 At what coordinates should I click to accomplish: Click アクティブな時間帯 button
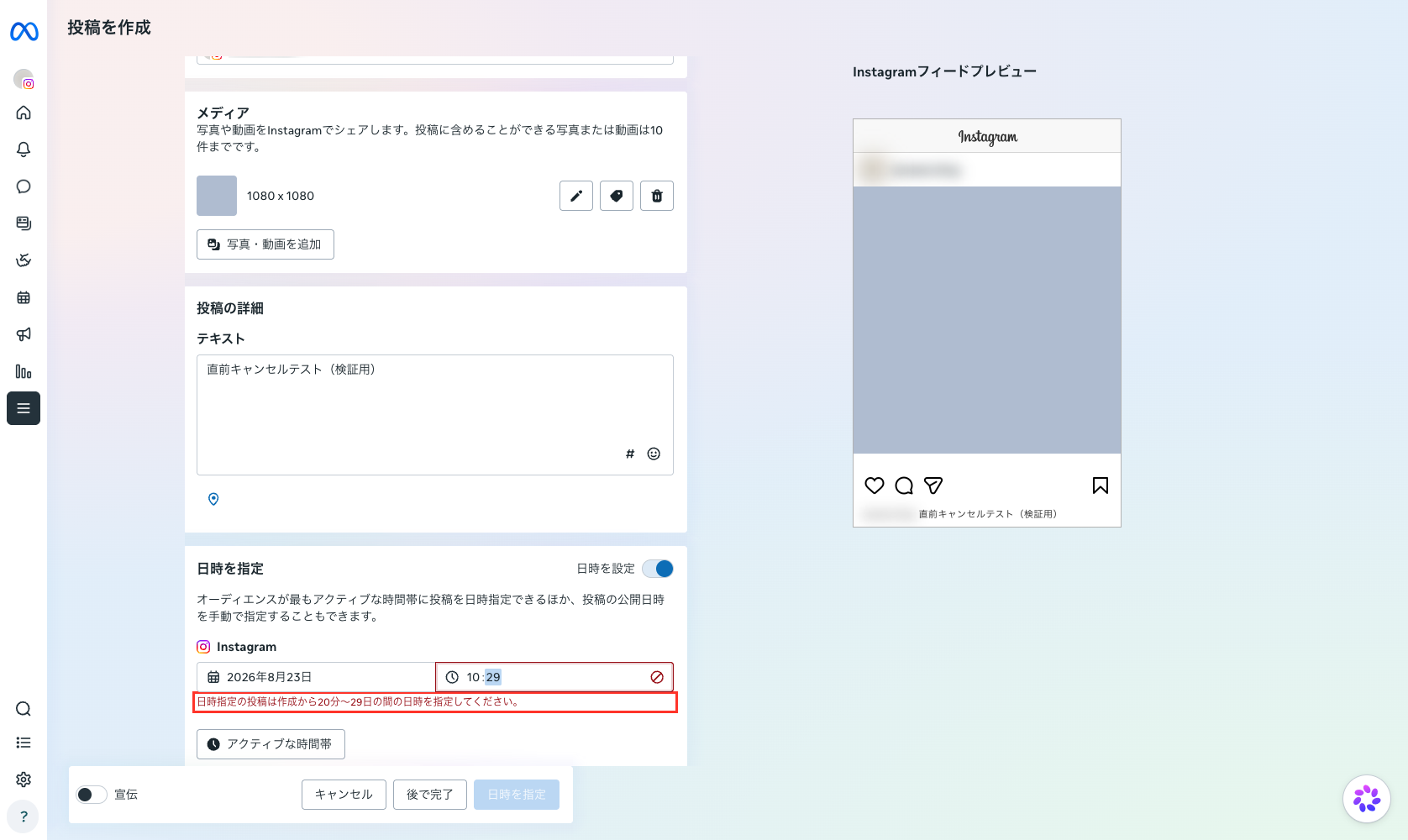[x=271, y=744]
